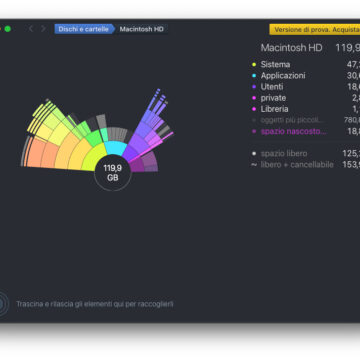The height and width of the screenshot is (360, 360).
Task: Click the spazio nascosto entry
Action: point(305,131)
